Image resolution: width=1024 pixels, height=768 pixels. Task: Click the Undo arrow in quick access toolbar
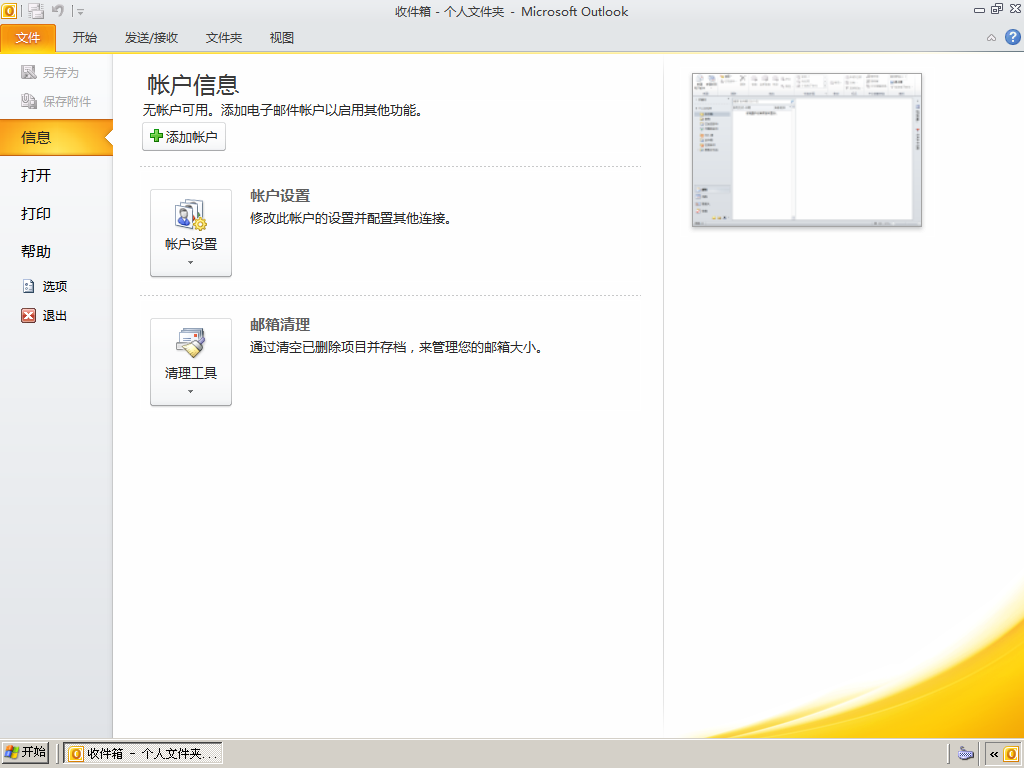click(x=57, y=10)
